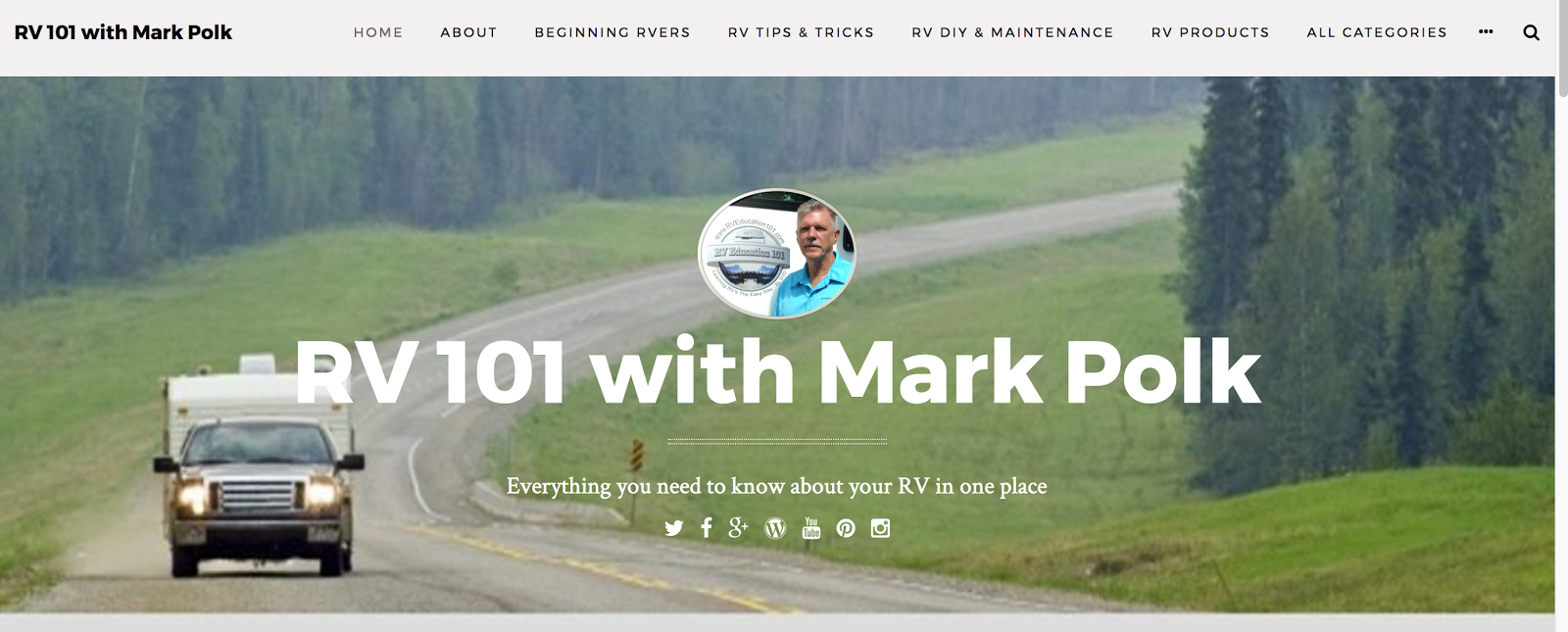Go to the Home menu item
This screenshot has height=632, width=1568.
378,32
